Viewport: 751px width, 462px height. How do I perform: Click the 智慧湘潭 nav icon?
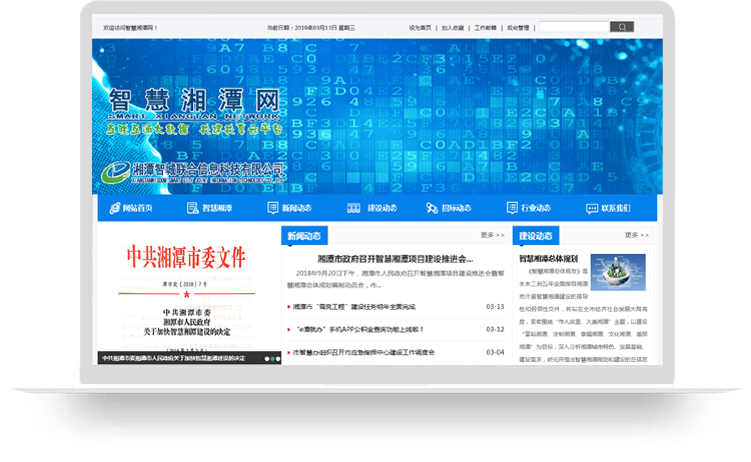tap(192, 208)
